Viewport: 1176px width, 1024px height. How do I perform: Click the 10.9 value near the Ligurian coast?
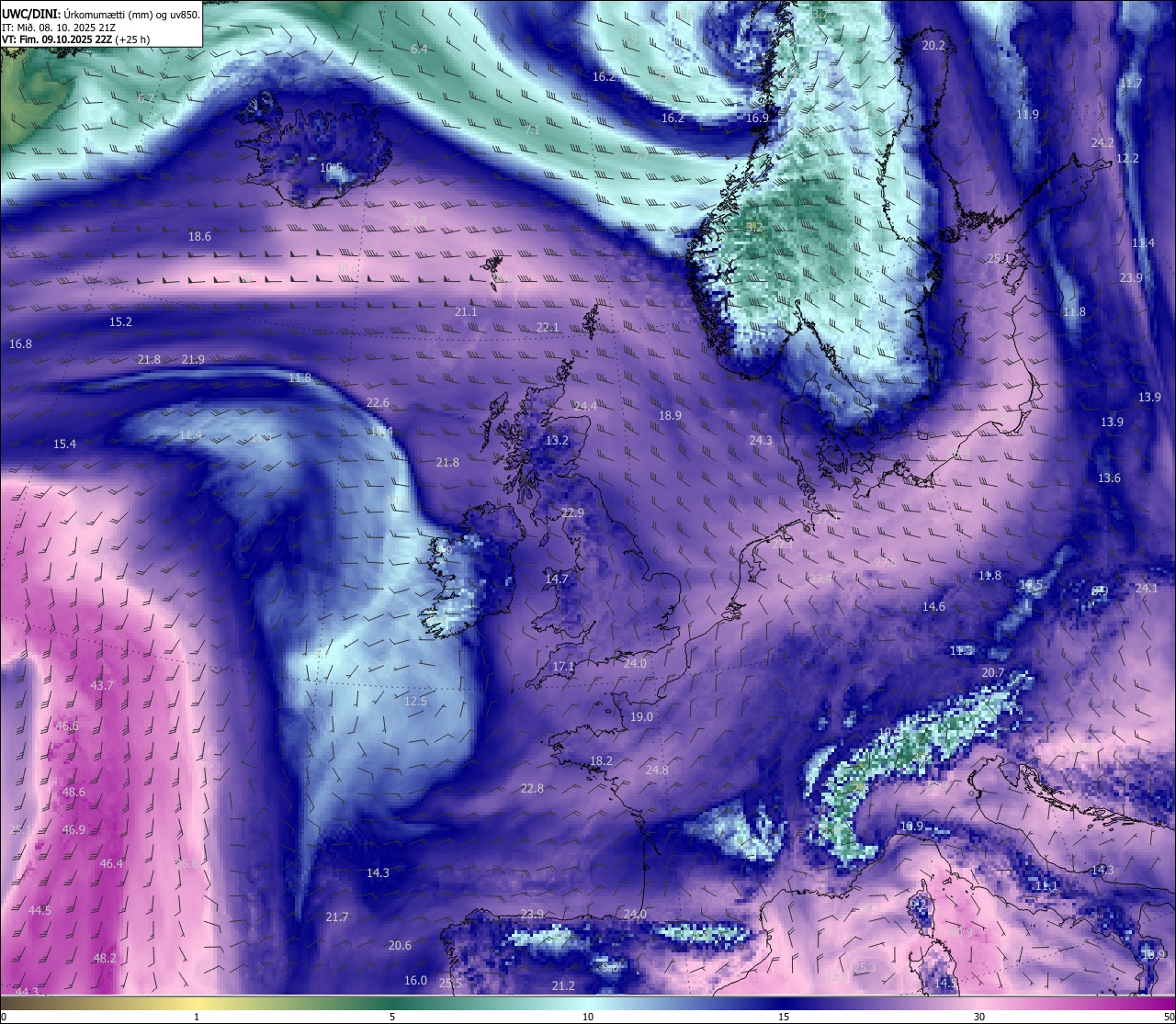pos(910,826)
